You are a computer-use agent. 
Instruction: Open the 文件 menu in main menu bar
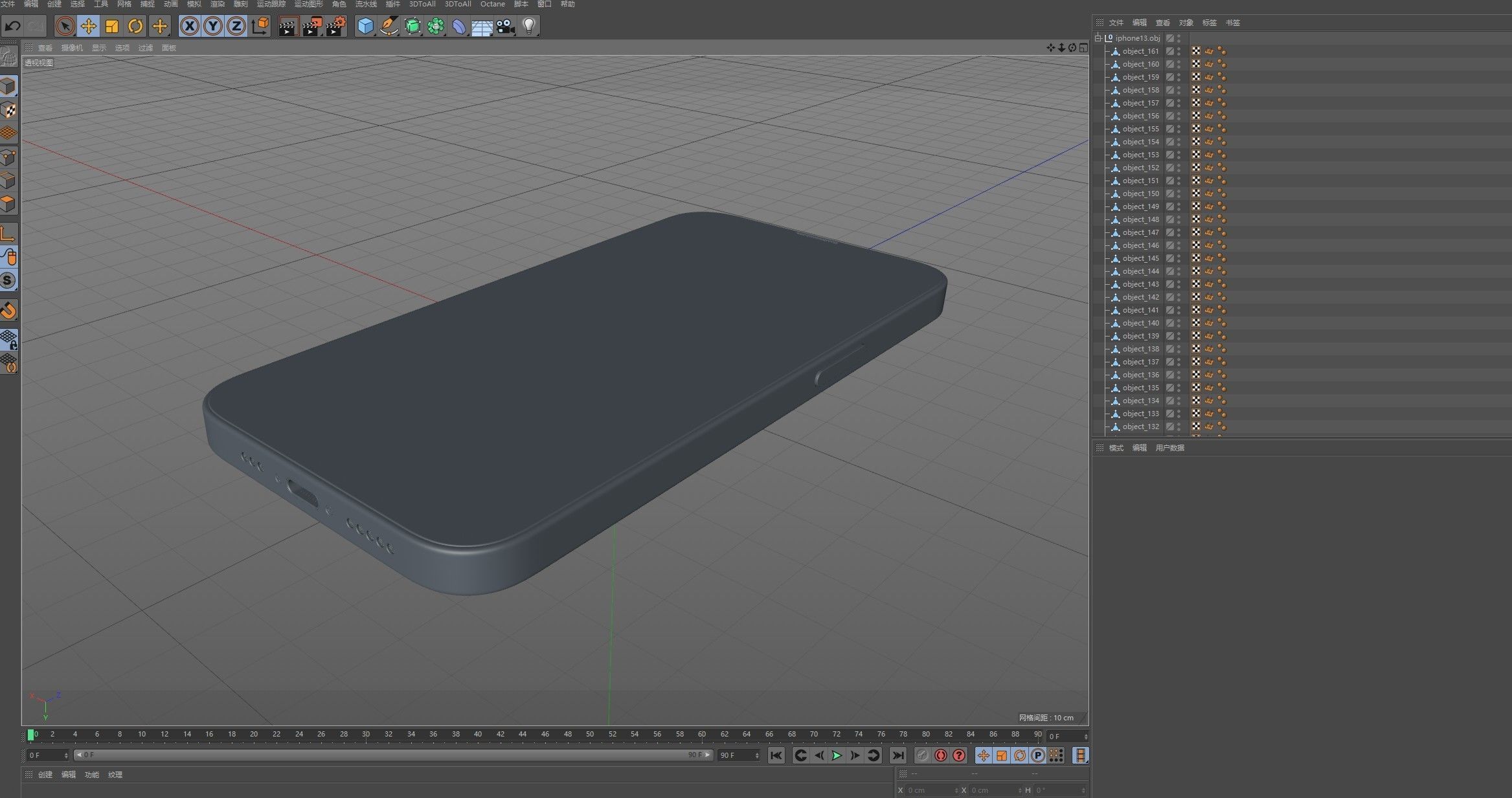coord(8,4)
